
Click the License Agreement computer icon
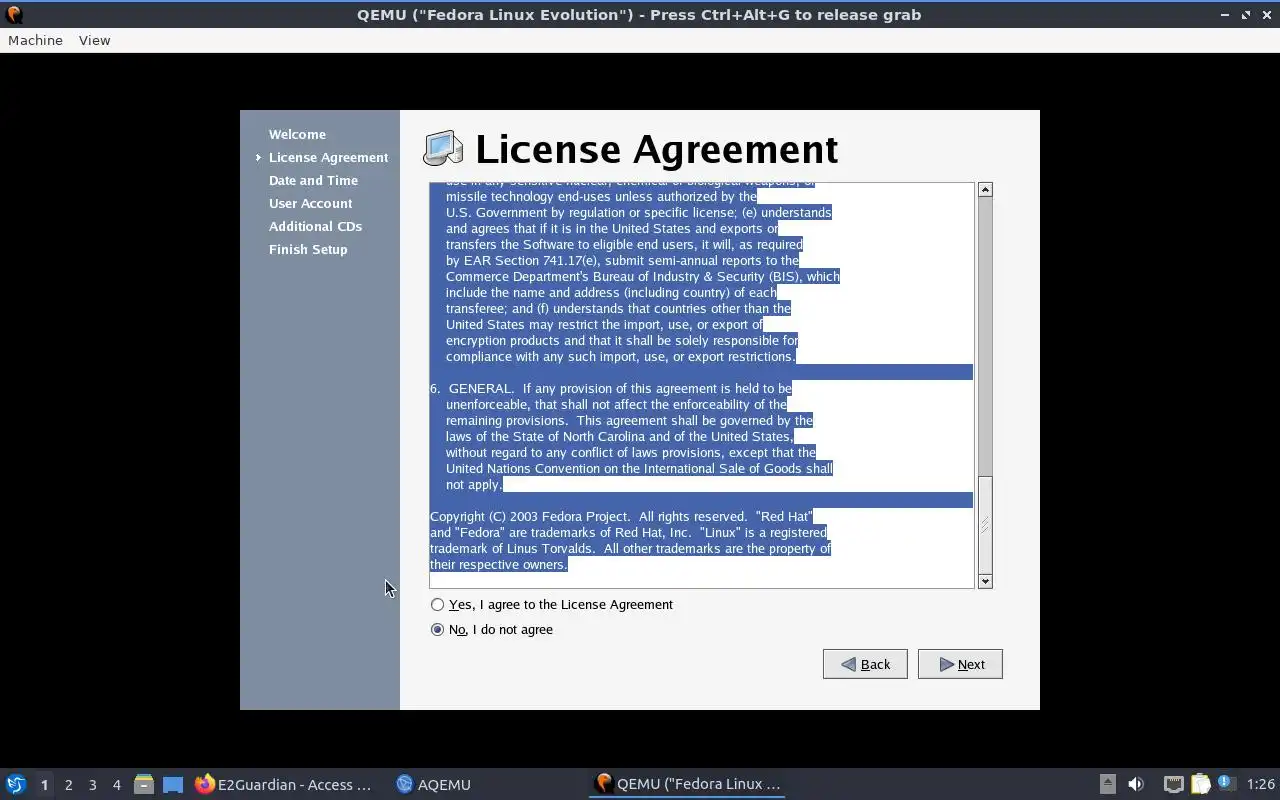pyautogui.click(x=443, y=149)
